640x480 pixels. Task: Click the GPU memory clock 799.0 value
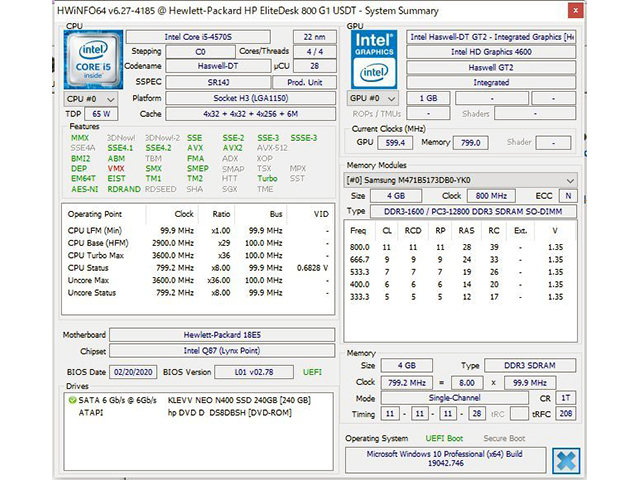tap(470, 143)
